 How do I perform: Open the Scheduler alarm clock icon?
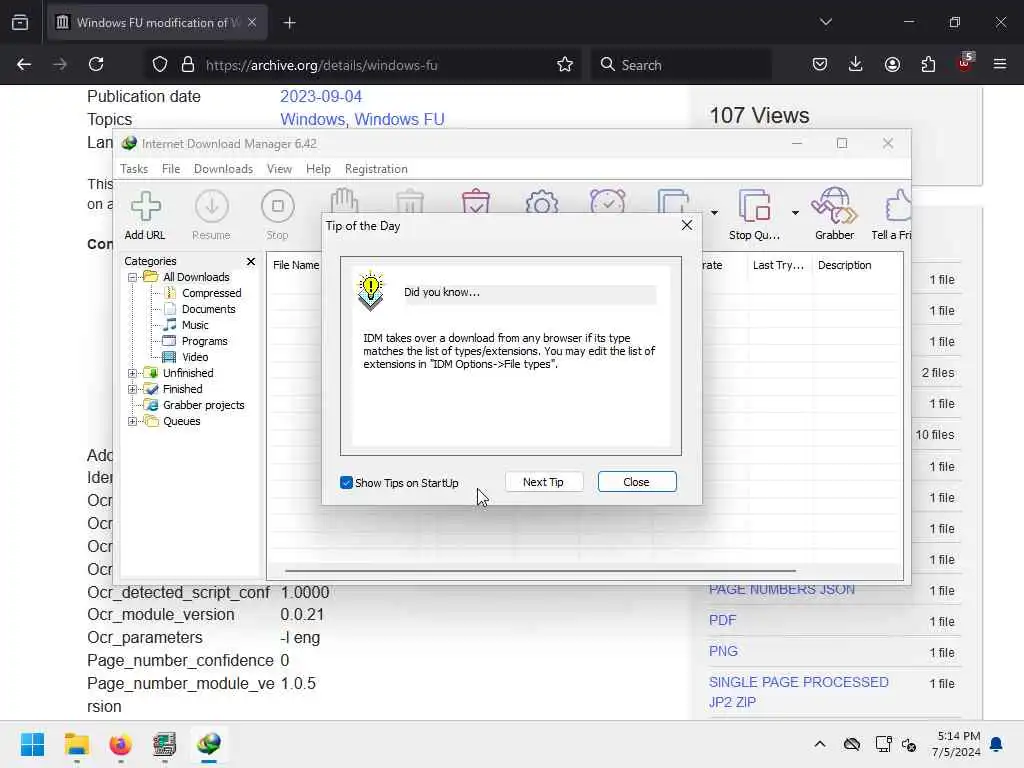607,200
